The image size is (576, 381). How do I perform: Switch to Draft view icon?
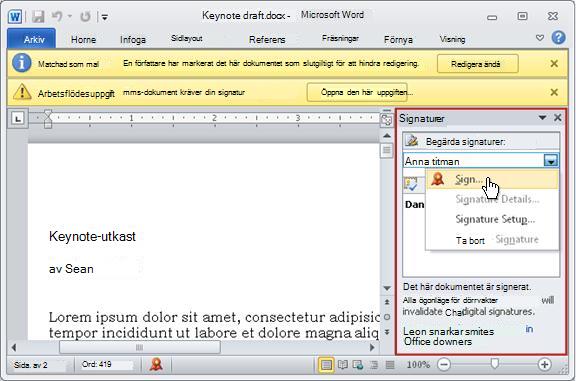click(x=390, y=365)
